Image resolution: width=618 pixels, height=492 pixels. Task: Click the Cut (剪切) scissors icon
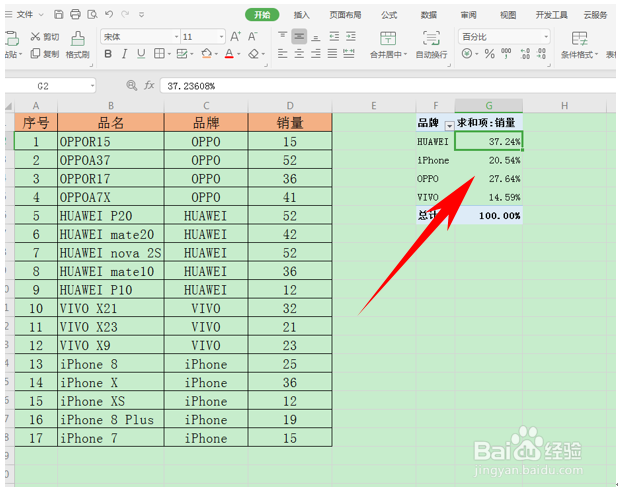click(x=35, y=37)
